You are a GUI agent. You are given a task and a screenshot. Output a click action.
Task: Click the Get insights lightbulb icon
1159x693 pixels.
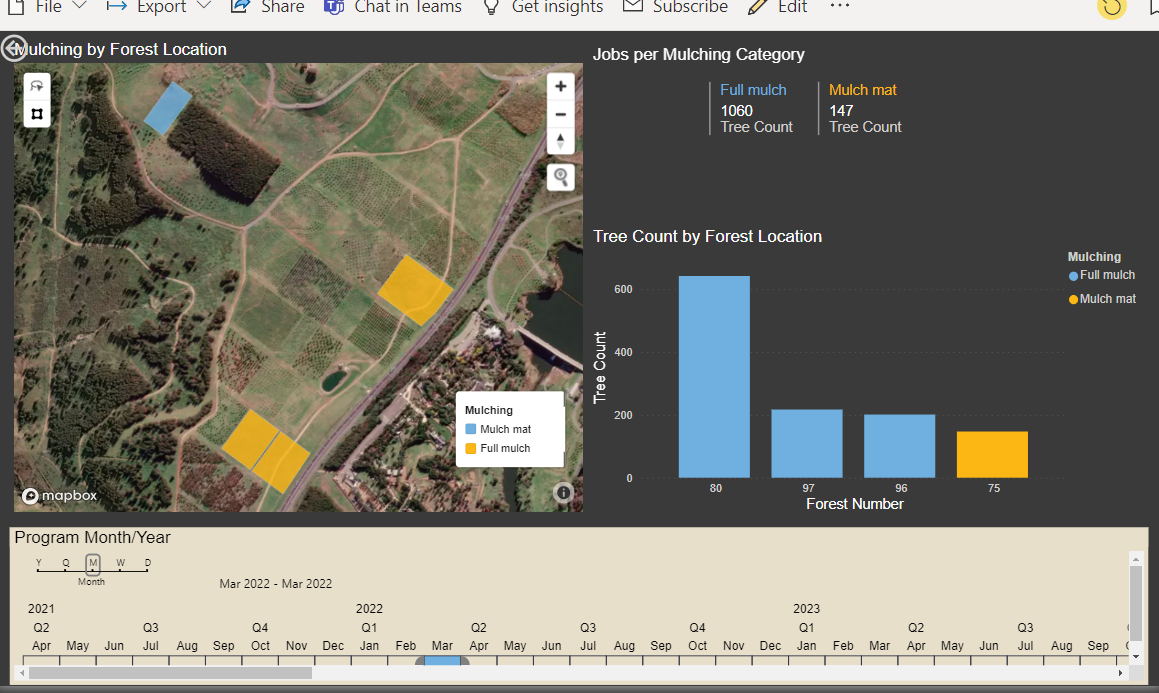[491, 7]
